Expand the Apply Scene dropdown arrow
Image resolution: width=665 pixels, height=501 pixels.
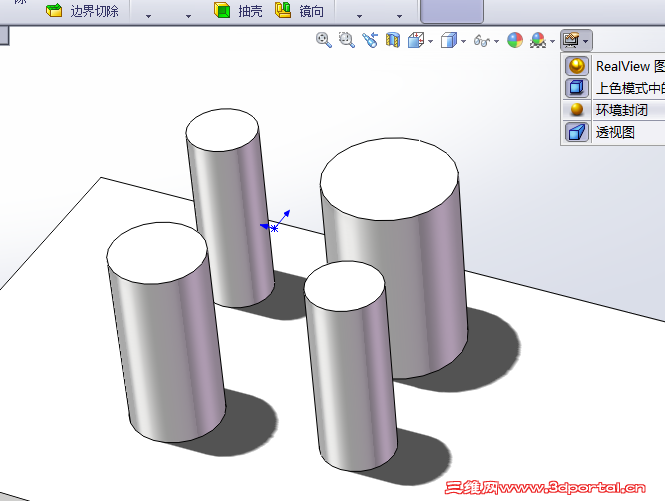[553, 42]
